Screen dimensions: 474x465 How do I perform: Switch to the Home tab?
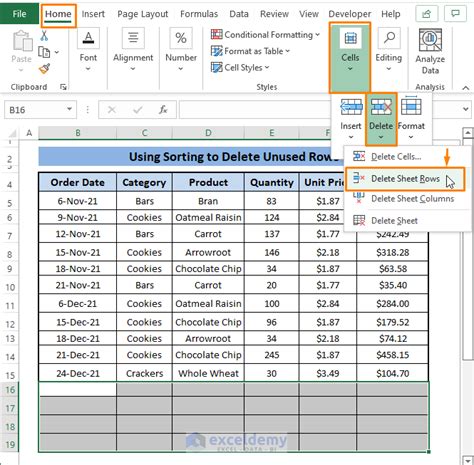click(58, 14)
